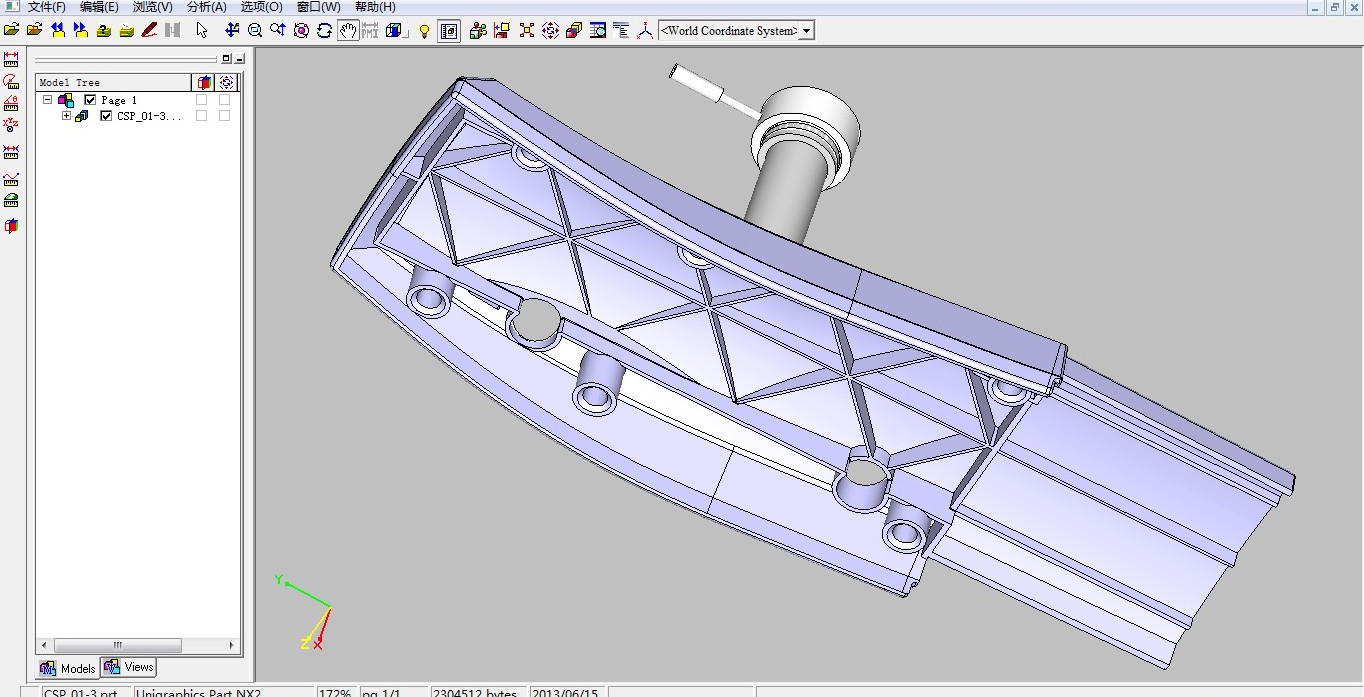Click the PMI dimension icon
This screenshot has height=697, width=1364.
[370, 30]
